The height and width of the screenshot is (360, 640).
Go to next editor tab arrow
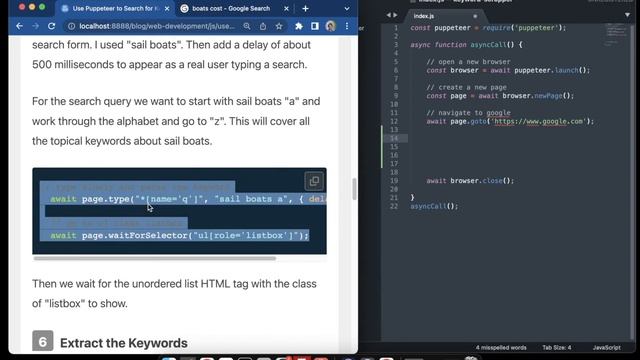pyautogui.click(x=395, y=15)
